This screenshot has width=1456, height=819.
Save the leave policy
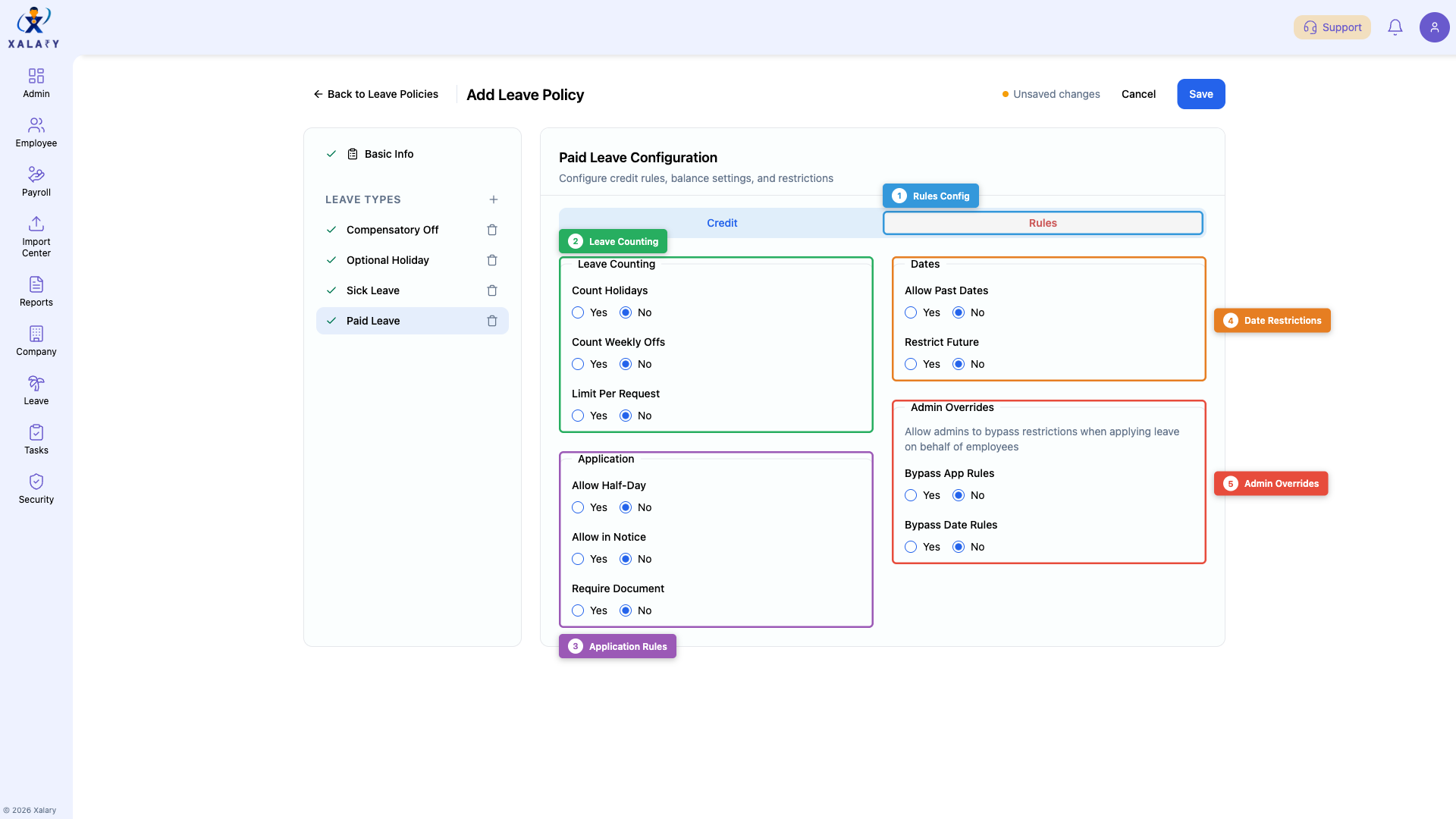[1200, 94]
